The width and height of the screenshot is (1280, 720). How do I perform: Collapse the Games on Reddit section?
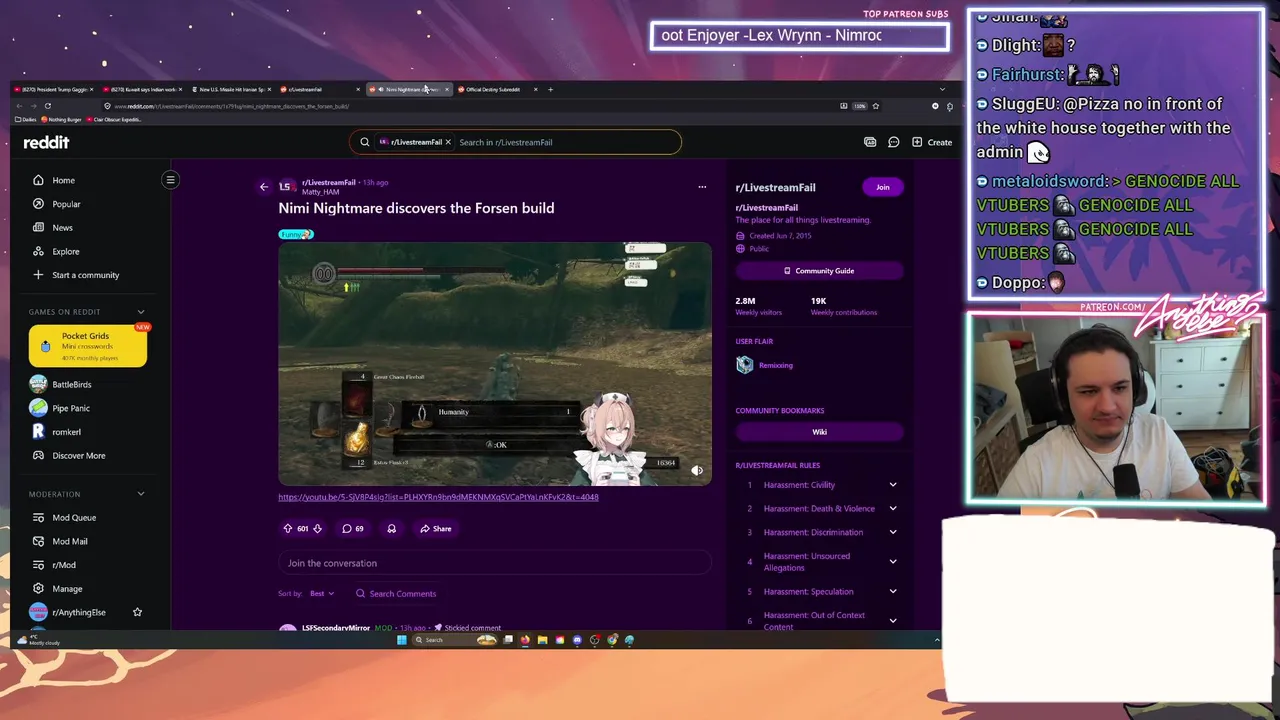point(141,312)
